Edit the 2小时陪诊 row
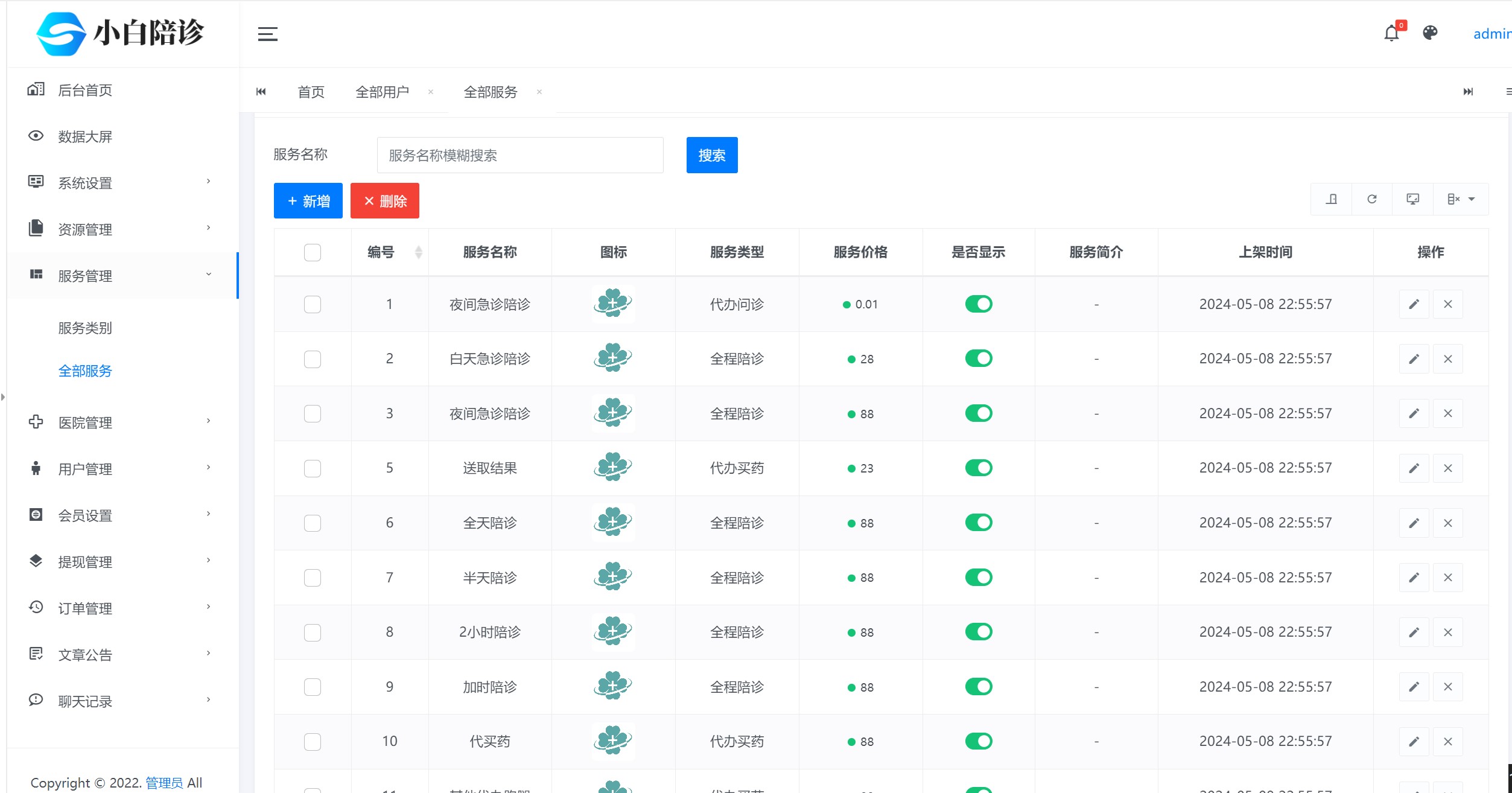Viewport: 1512px width, 793px height. pyautogui.click(x=1414, y=632)
